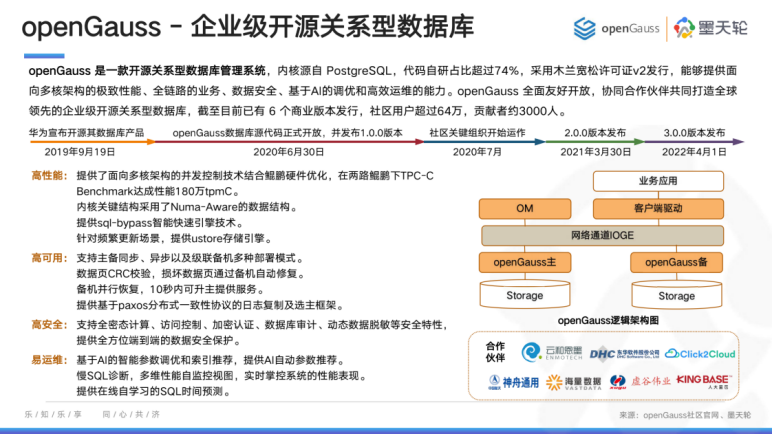Click the 2020年7月 timeline date

click(477, 152)
